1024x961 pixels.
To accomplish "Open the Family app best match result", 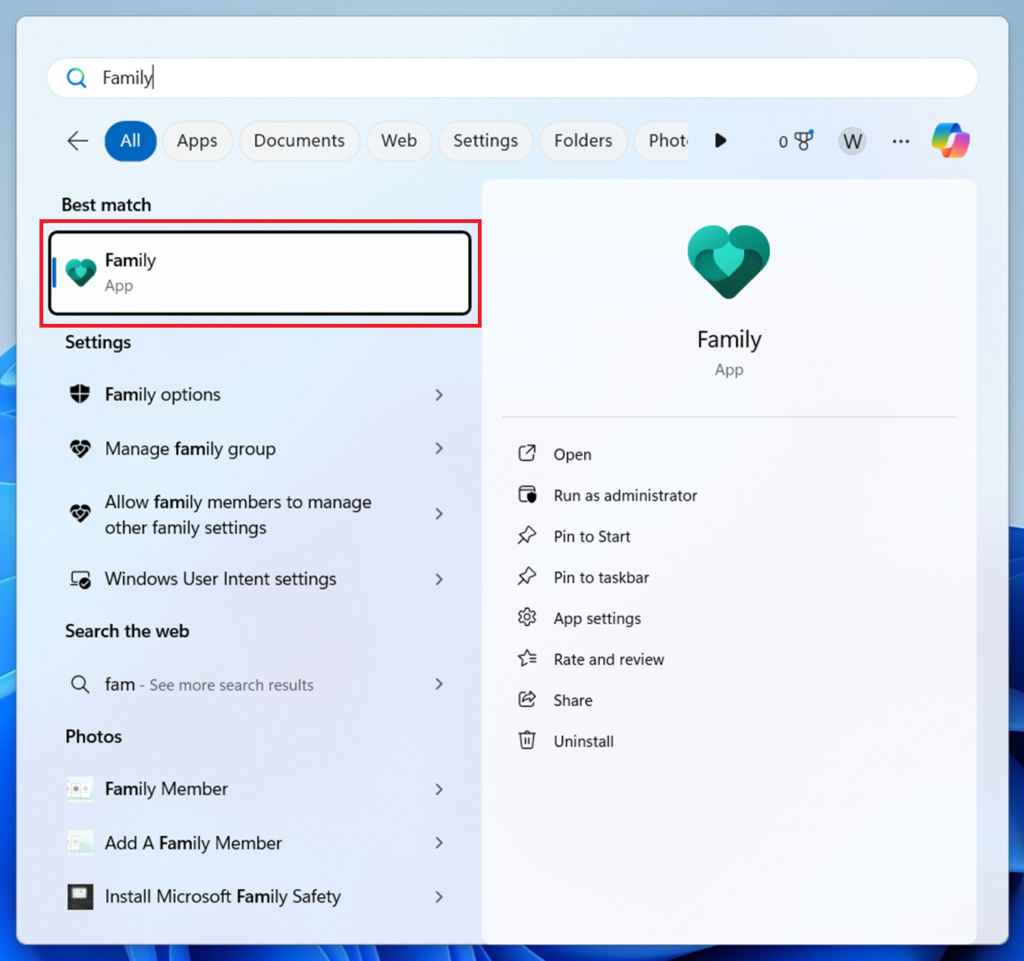I will point(260,273).
